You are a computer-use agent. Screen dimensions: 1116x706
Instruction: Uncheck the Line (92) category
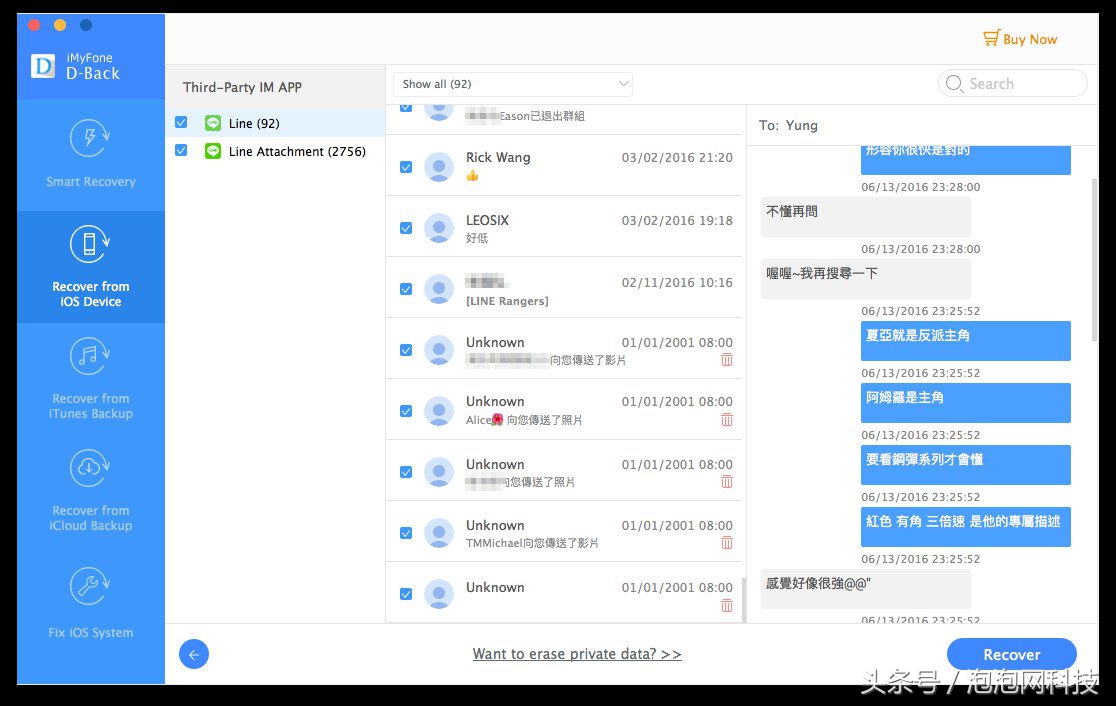pyautogui.click(x=181, y=122)
